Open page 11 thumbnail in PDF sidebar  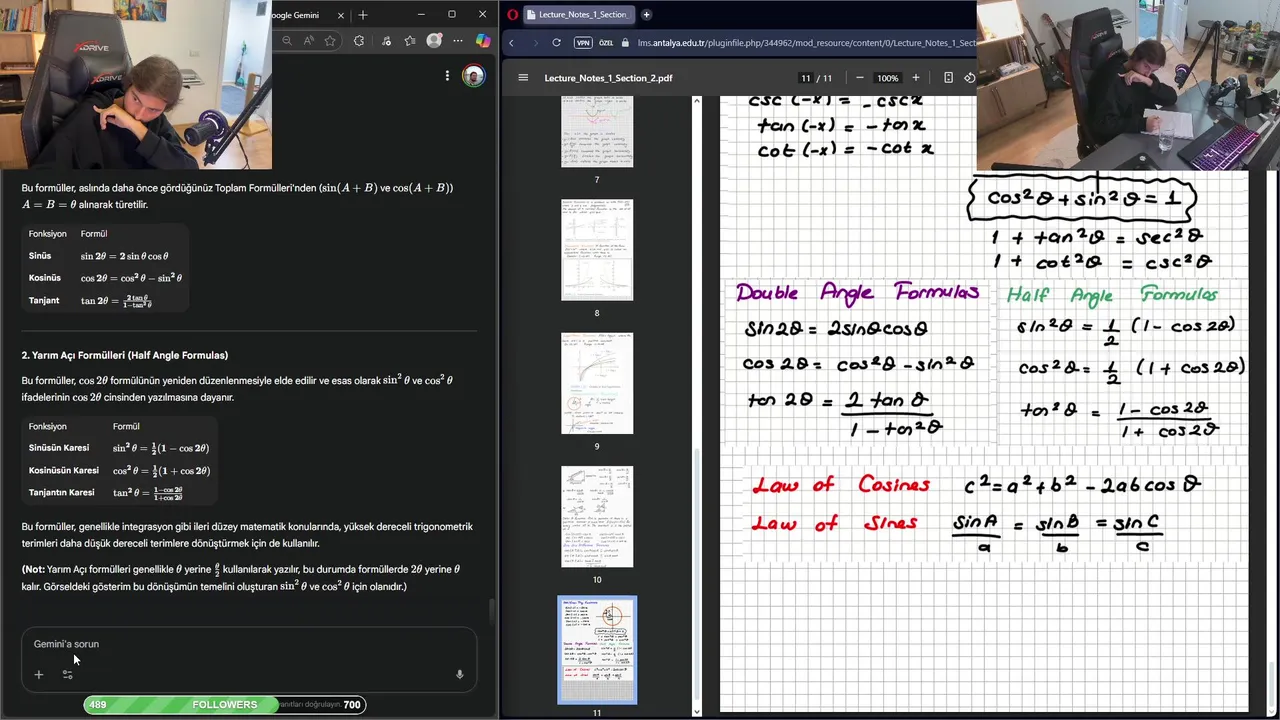[x=597, y=650]
